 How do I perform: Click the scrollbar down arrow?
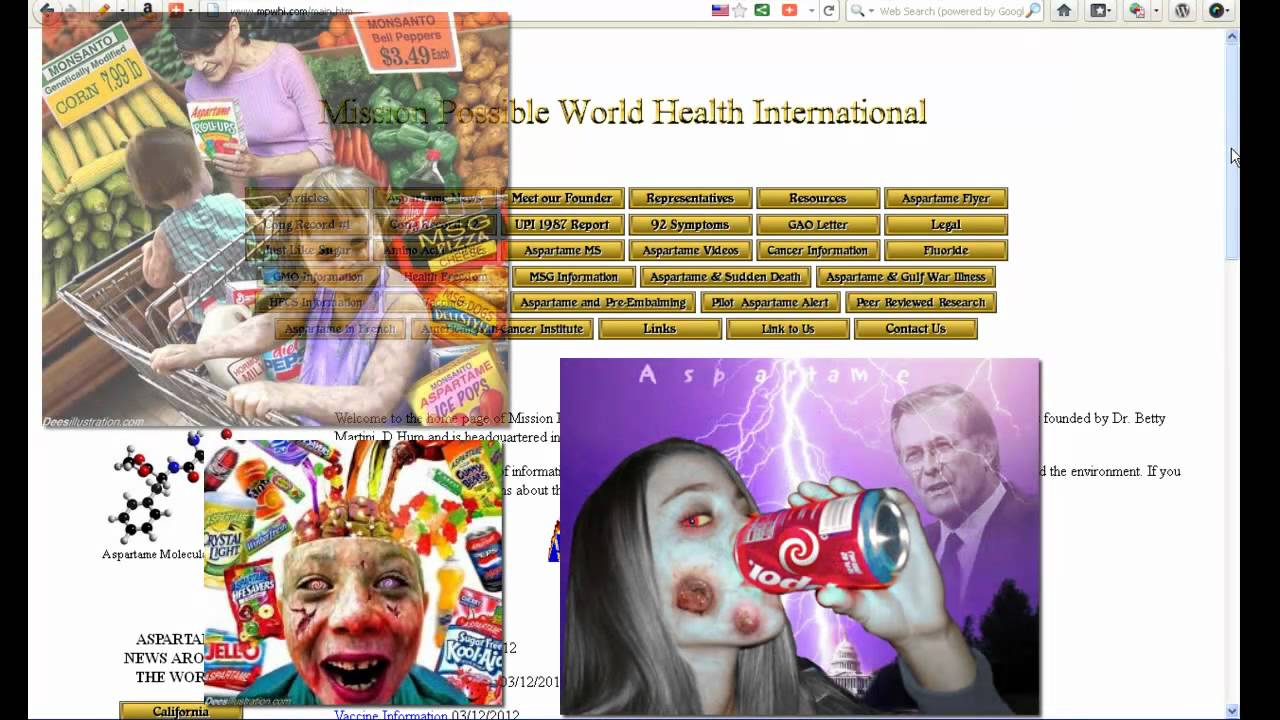click(1233, 711)
